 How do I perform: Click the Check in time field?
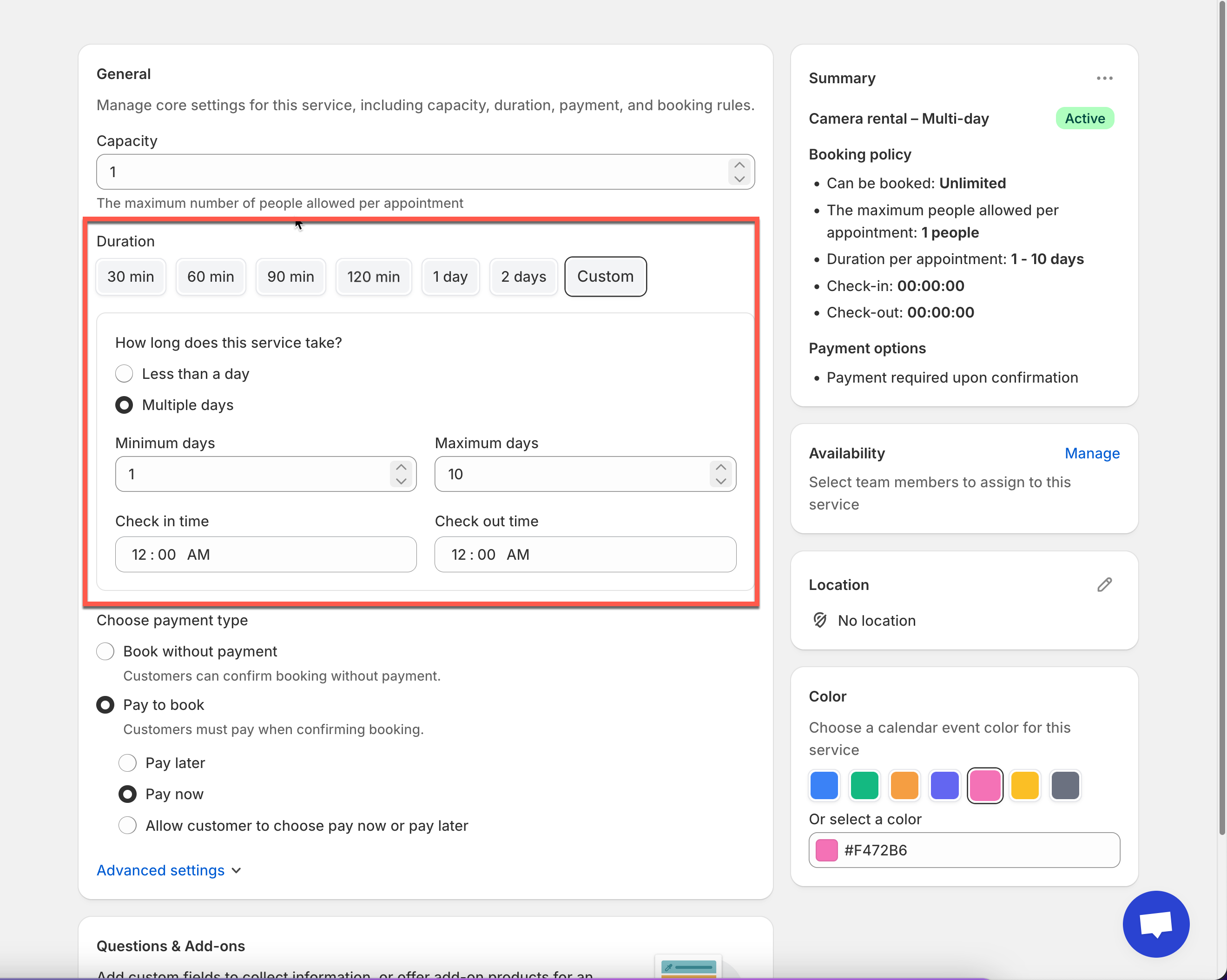tap(265, 554)
